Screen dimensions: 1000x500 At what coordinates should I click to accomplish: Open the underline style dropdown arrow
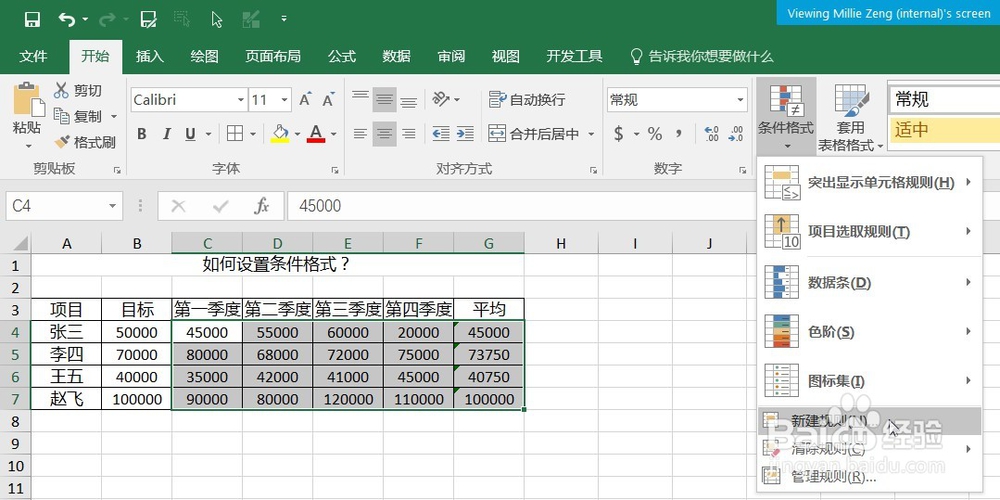209,134
